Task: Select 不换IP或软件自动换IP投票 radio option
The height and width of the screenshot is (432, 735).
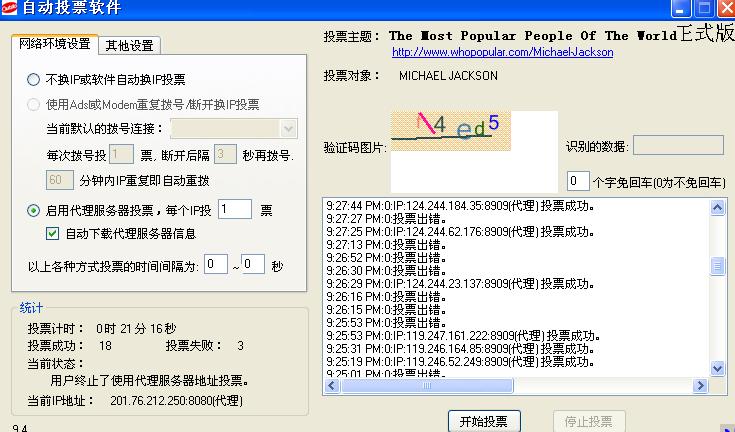Action: [35, 79]
